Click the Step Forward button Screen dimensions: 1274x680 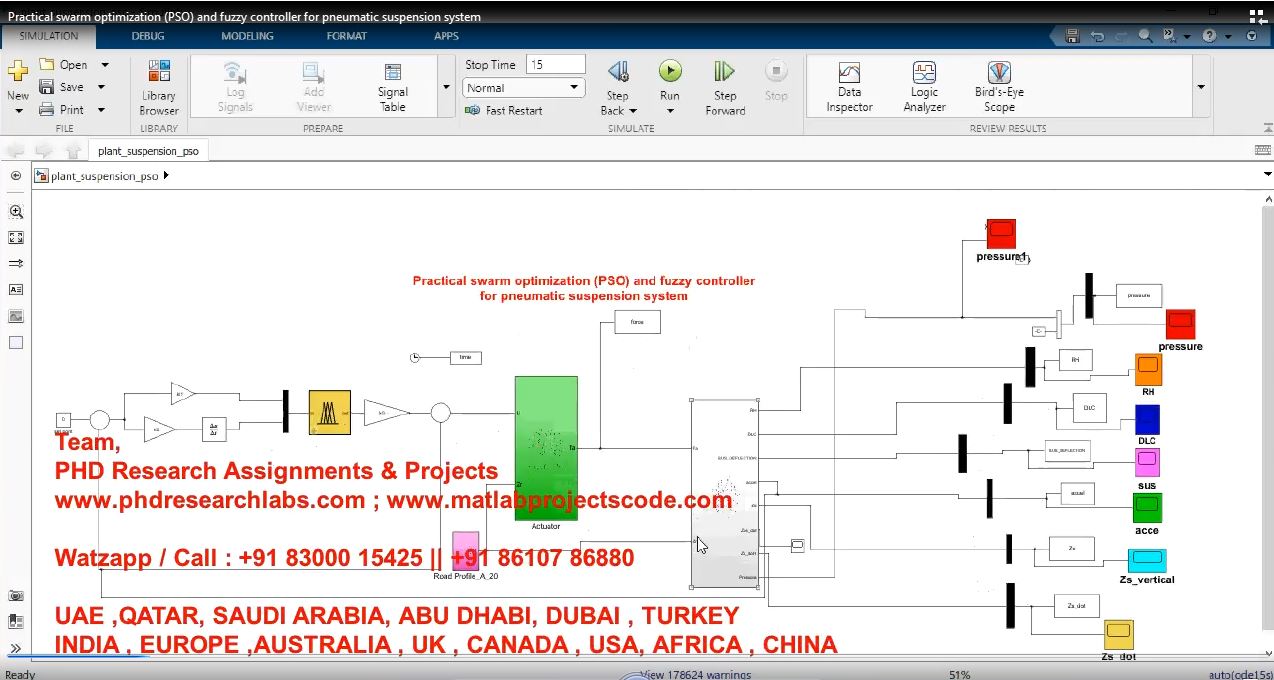click(x=725, y=85)
